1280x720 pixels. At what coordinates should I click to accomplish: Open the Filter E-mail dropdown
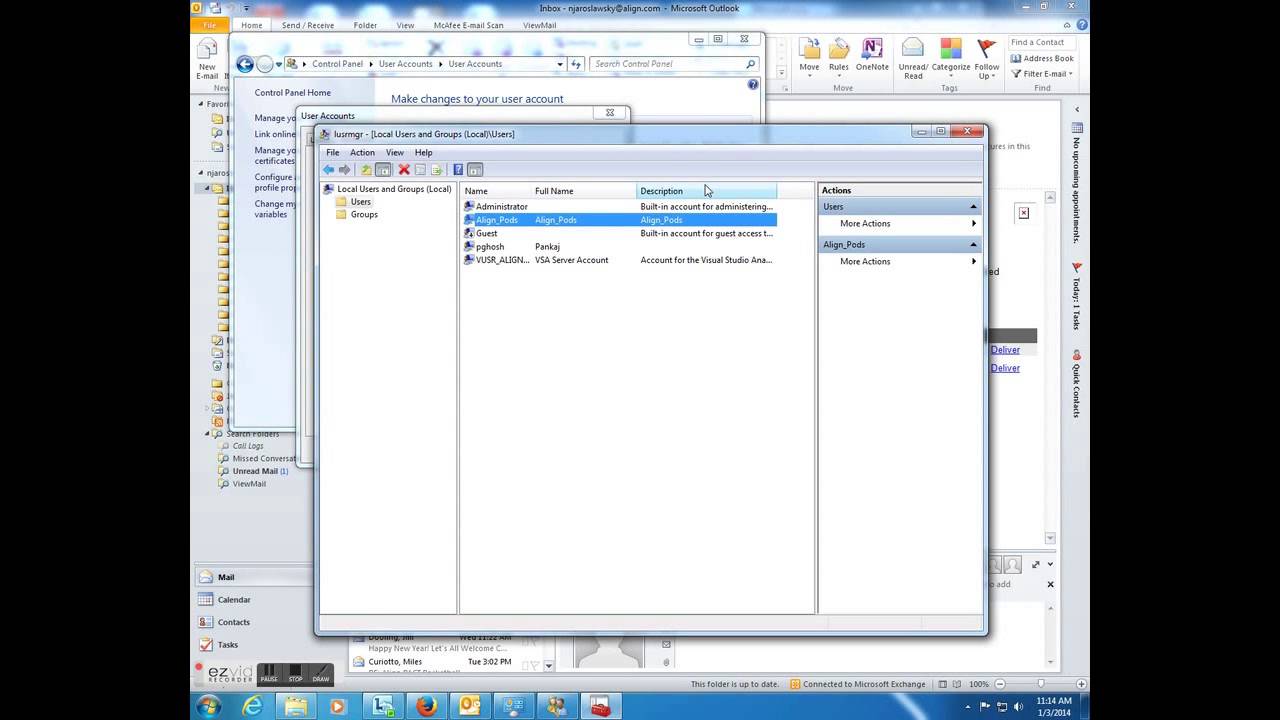(1042, 74)
